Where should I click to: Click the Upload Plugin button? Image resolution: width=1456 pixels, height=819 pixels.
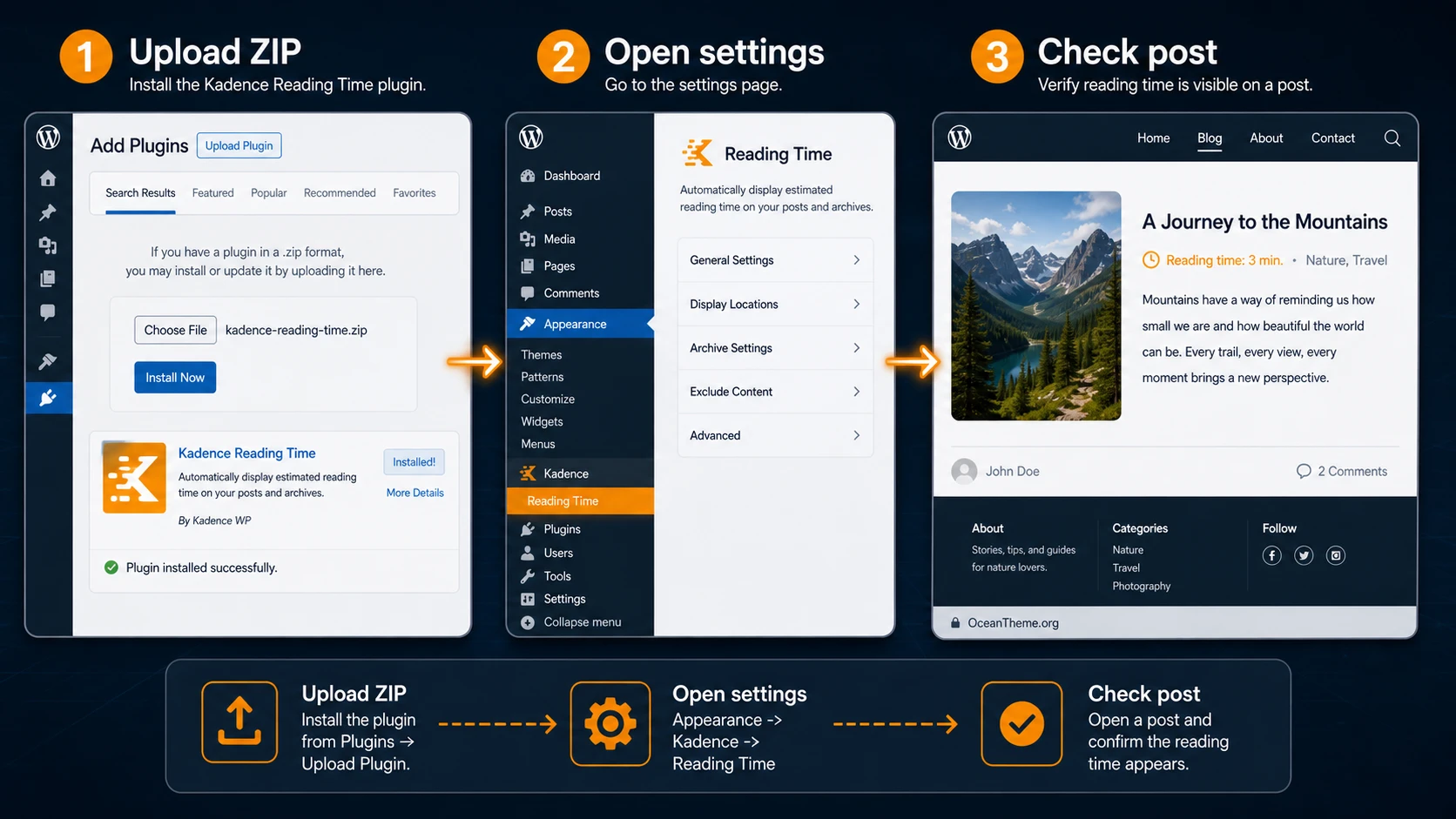click(239, 145)
